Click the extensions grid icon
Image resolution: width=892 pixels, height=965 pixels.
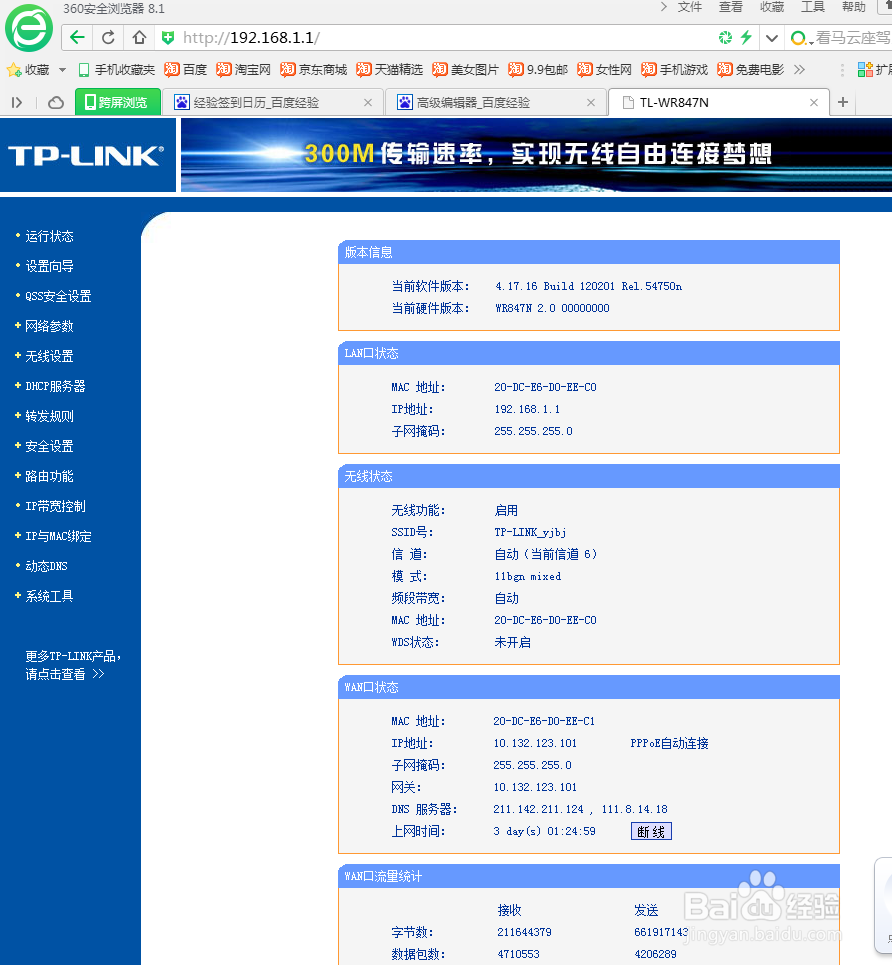865,70
